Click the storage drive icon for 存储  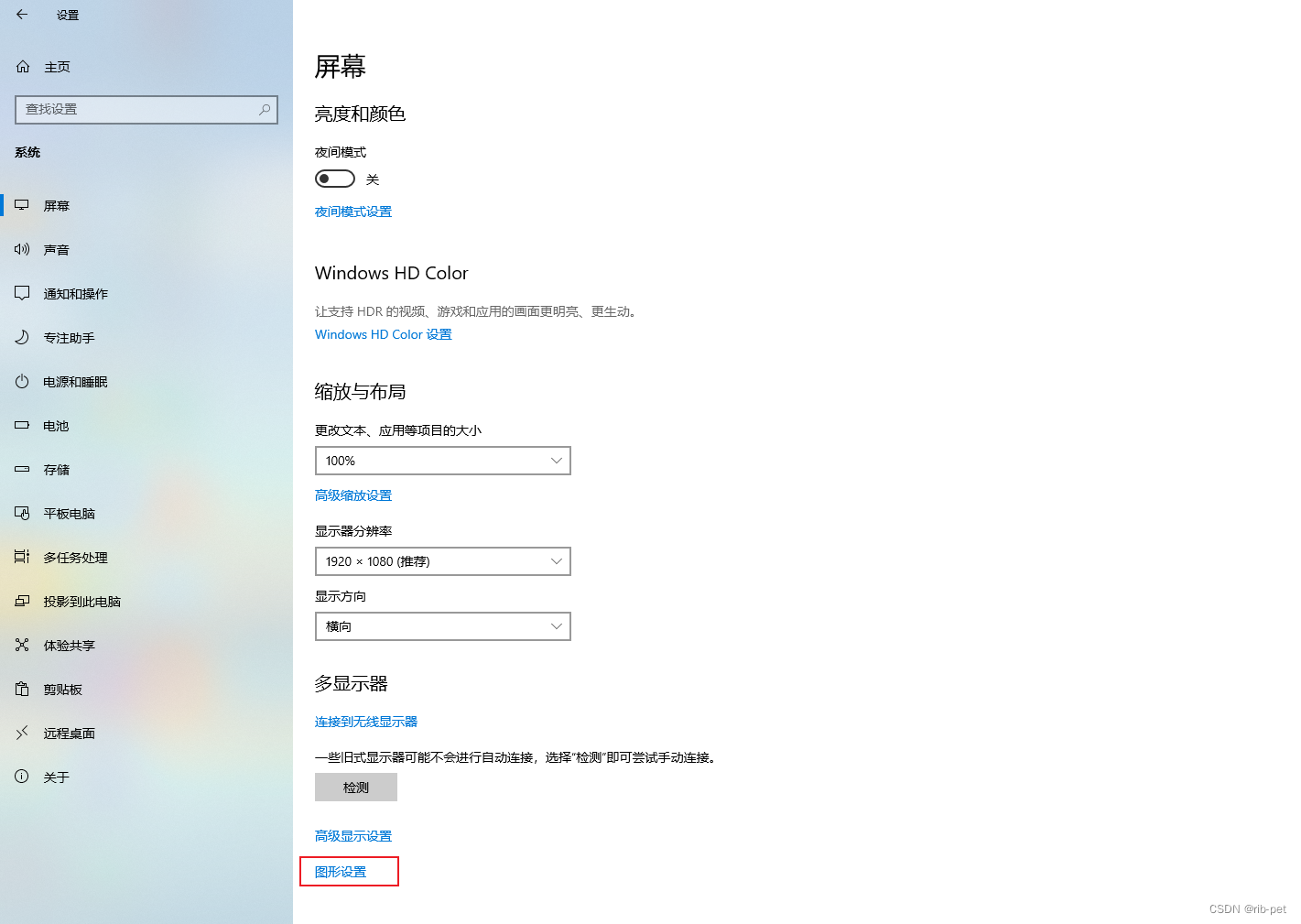pyautogui.click(x=22, y=469)
